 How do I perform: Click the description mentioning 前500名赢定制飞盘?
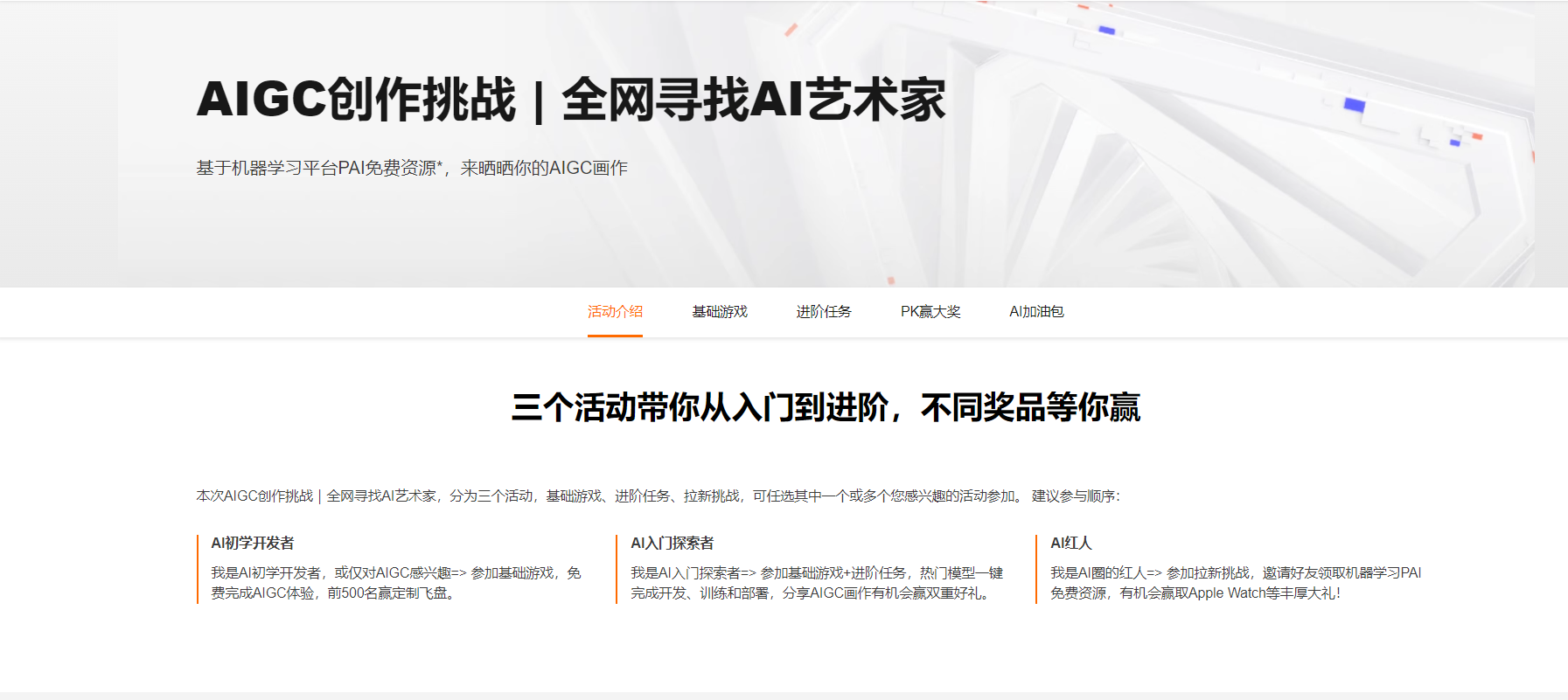click(396, 583)
